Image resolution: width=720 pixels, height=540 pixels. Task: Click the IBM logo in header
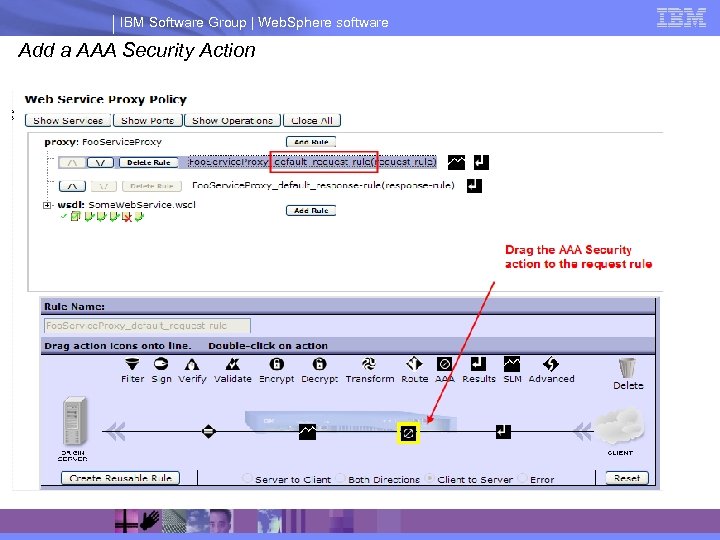point(681,17)
